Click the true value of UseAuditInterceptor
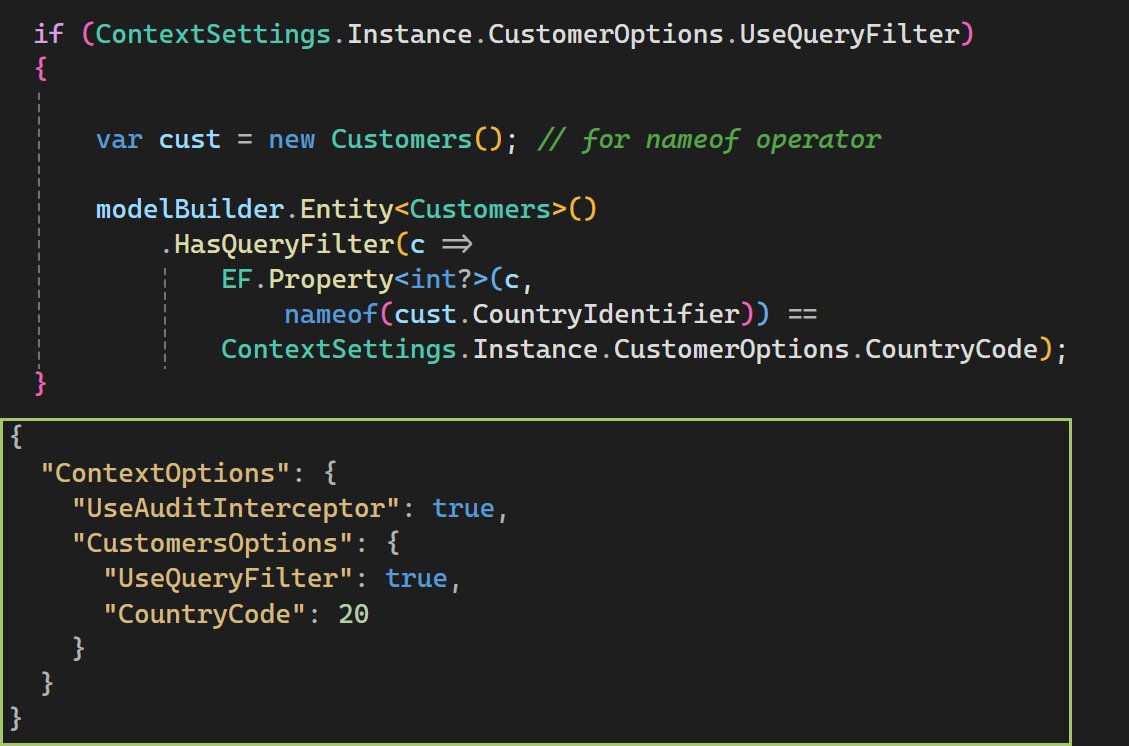Image resolution: width=1129 pixels, height=746 pixels. click(463, 508)
